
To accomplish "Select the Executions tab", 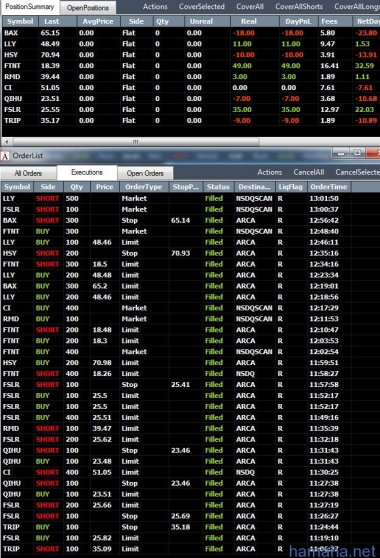I will [87, 172].
